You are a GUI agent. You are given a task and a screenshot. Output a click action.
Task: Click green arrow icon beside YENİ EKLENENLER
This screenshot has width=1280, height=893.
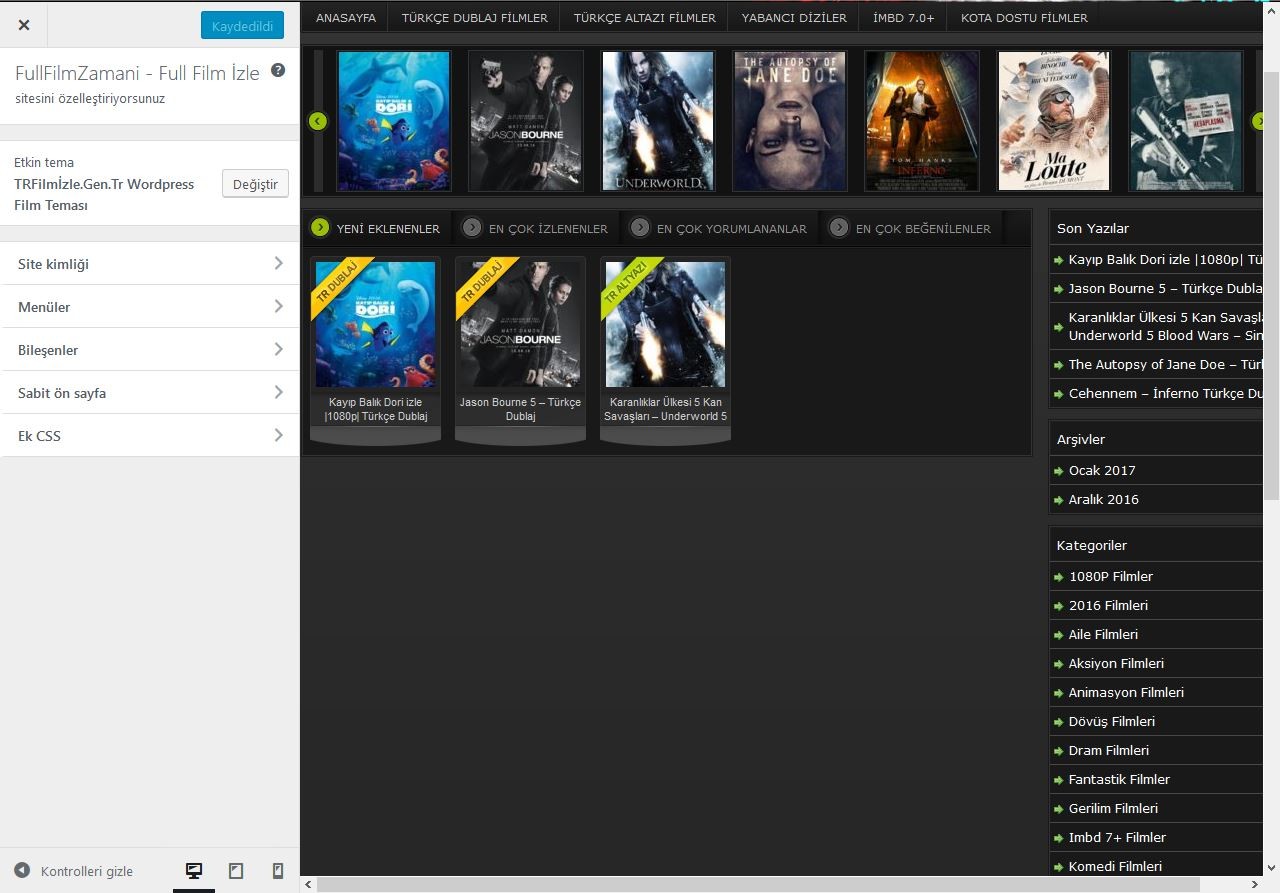[x=320, y=228]
